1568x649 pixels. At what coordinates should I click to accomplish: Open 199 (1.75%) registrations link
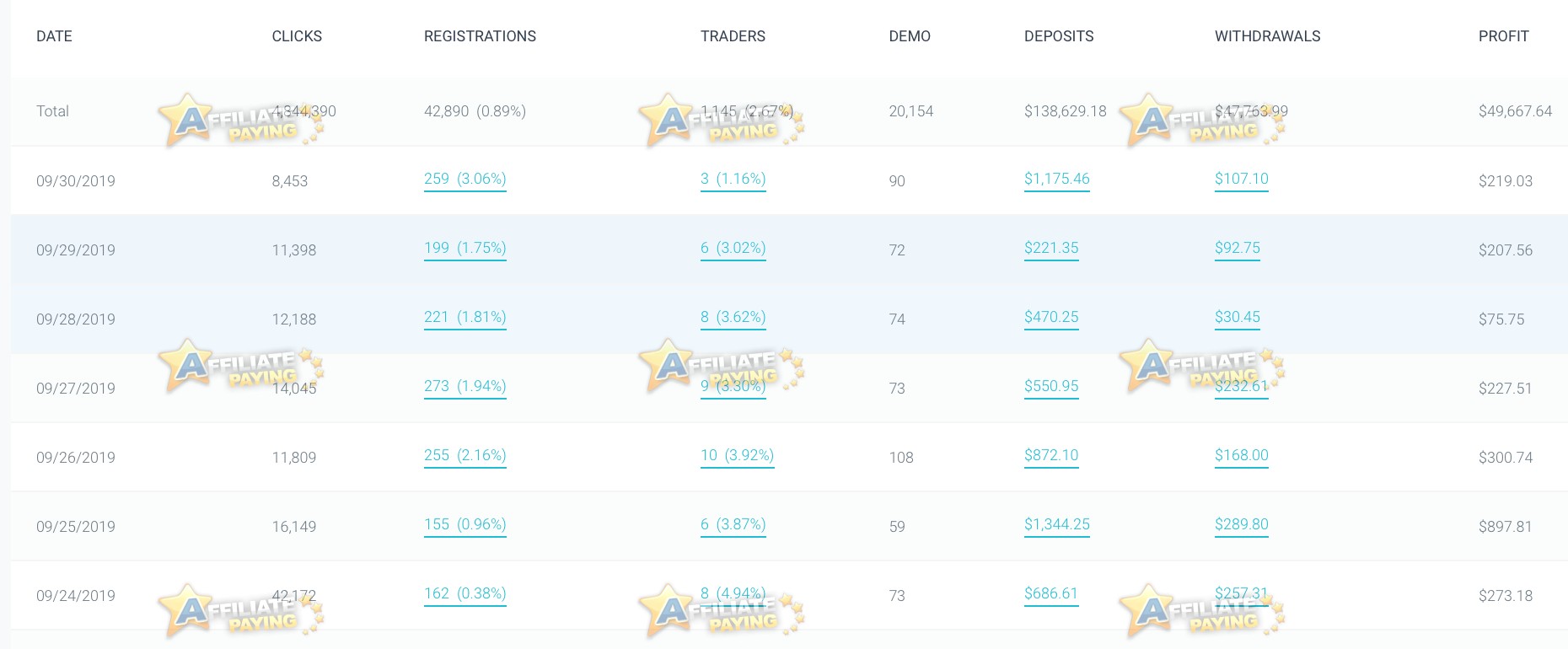[x=464, y=248]
